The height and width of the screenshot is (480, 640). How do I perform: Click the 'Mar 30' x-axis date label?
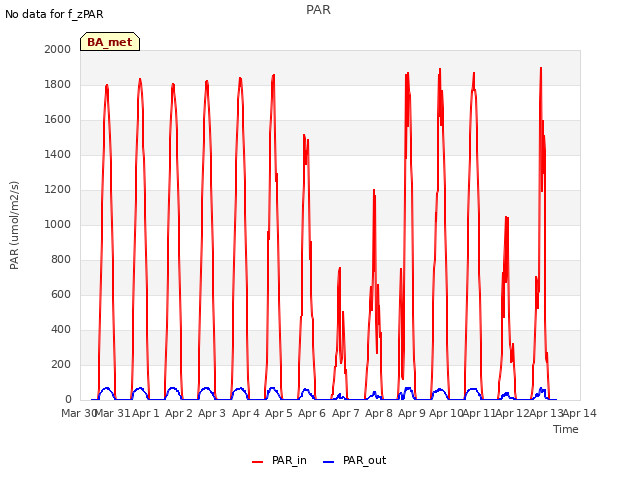pos(79,413)
